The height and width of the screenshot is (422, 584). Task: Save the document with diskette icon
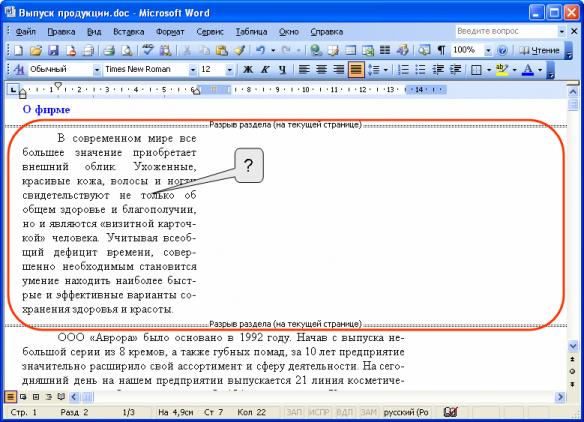tap(53, 50)
